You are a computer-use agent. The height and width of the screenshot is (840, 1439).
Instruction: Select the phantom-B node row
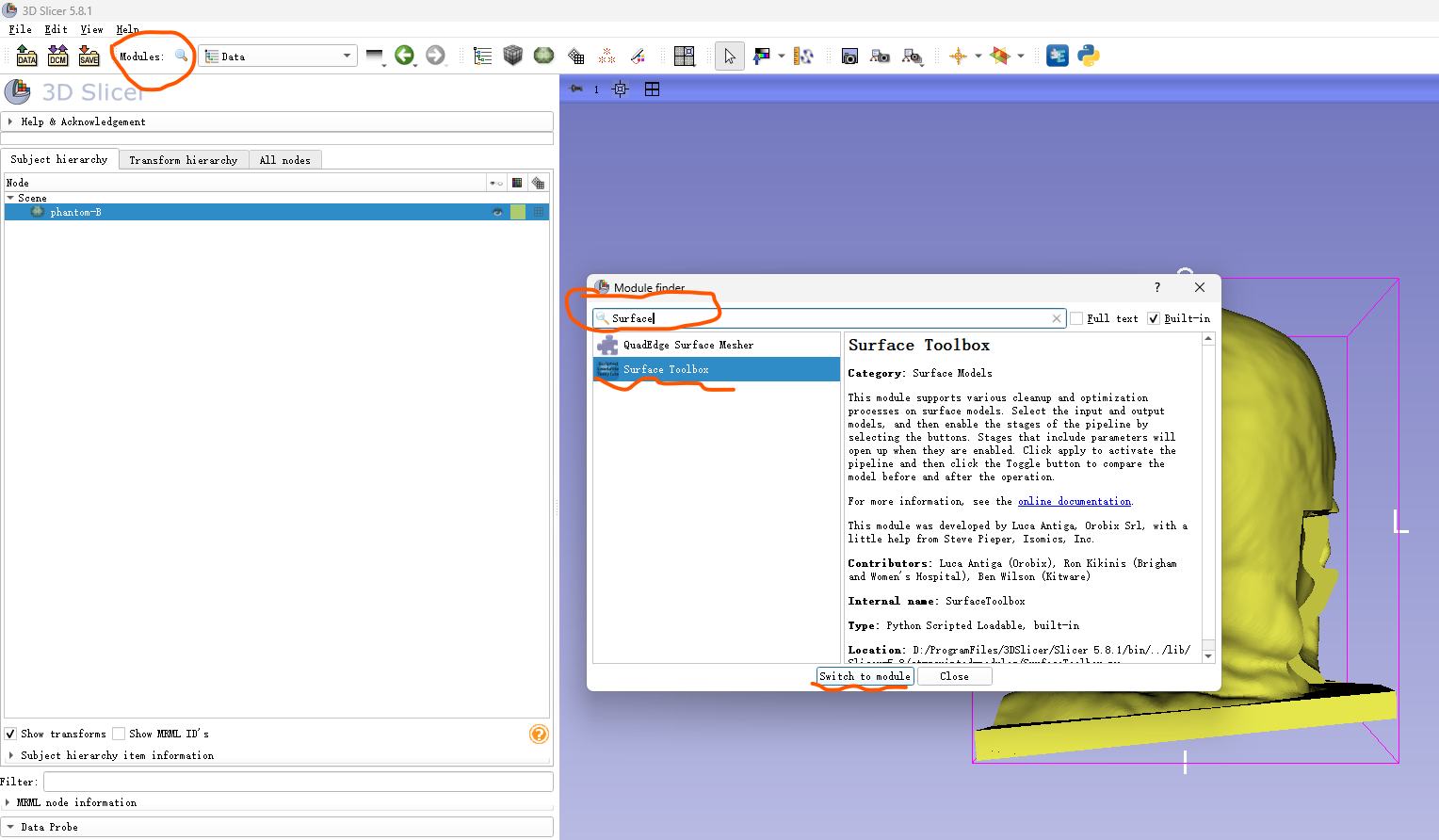(x=277, y=212)
